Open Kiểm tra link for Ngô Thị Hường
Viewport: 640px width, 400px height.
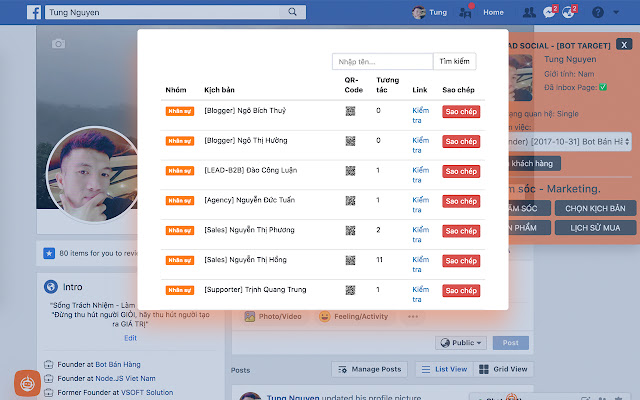420,145
